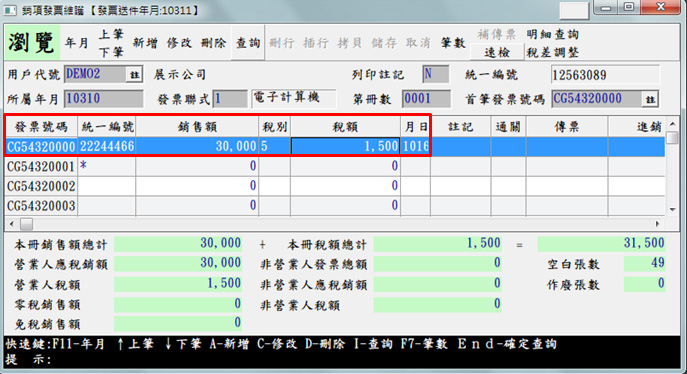Click the grand total value 31,500
The width and height of the screenshot is (687, 374).
tap(602, 243)
